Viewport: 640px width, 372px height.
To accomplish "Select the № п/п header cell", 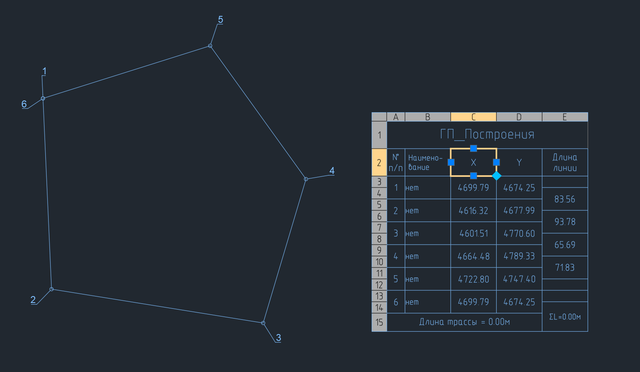I will click(396, 163).
